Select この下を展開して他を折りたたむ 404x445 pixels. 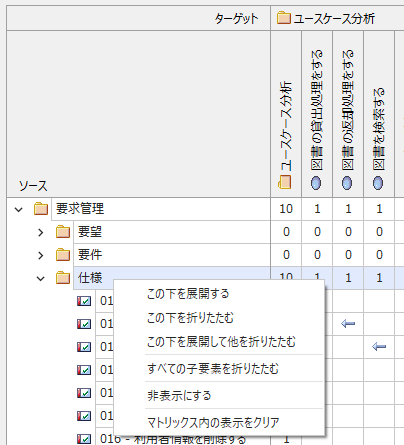(221, 342)
